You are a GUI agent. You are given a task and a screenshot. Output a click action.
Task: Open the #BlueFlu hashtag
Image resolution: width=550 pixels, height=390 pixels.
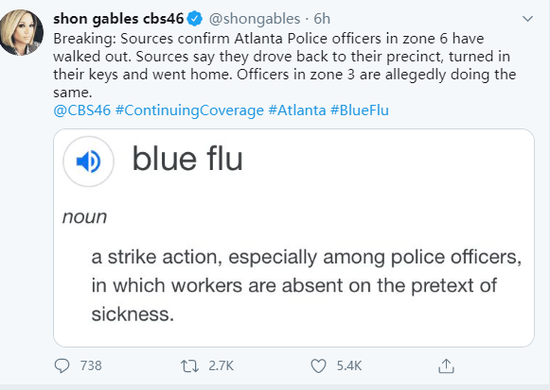360,110
